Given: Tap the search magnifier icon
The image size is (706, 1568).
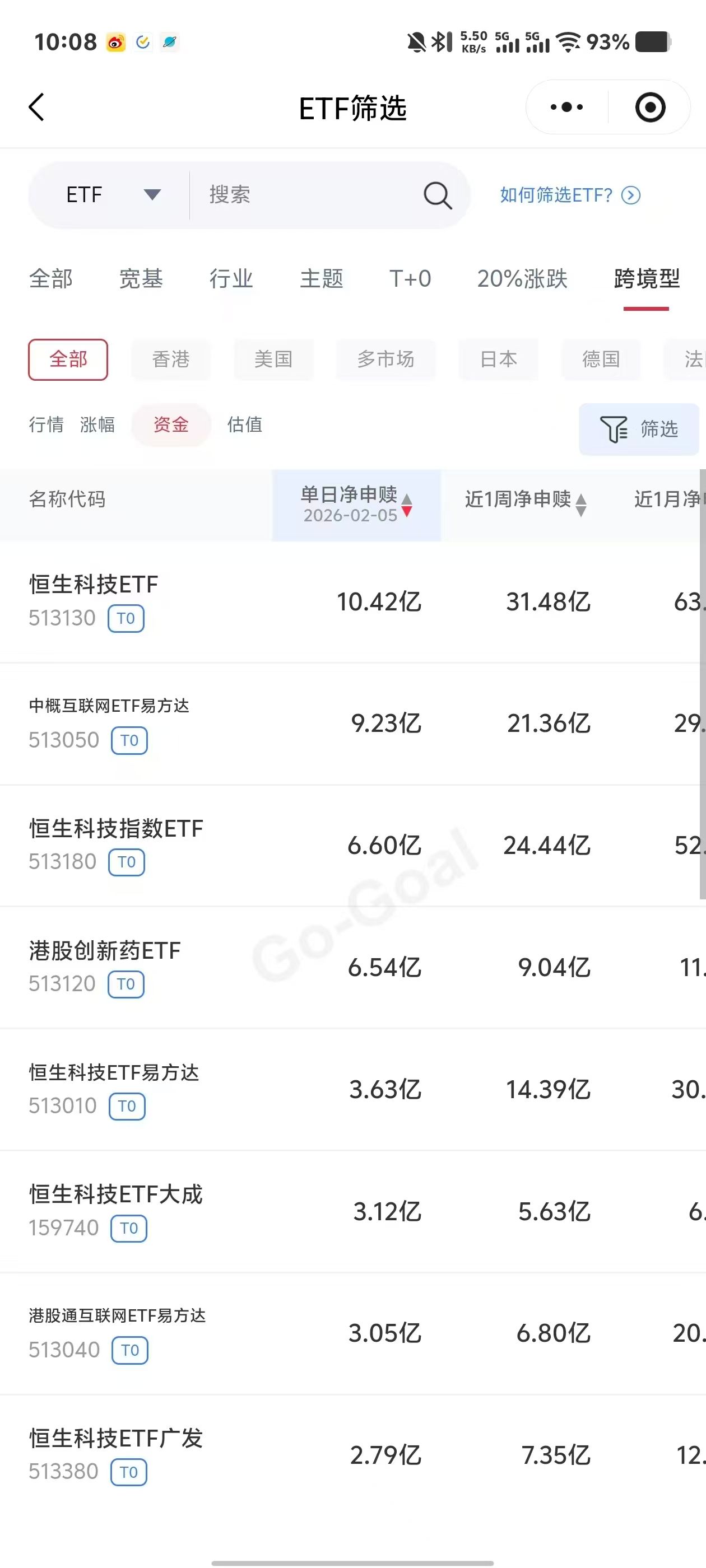Looking at the screenshot, I should (x=438, y=195).
